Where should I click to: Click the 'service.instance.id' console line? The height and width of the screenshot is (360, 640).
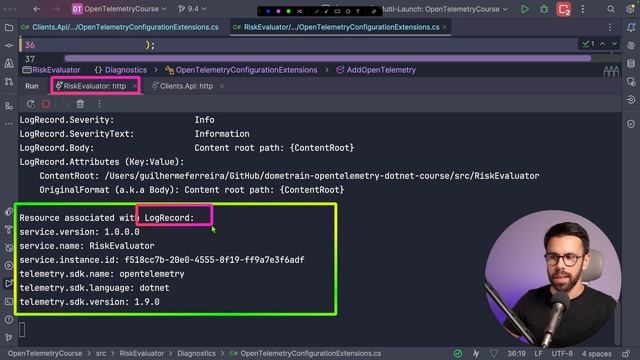(162, 260)
